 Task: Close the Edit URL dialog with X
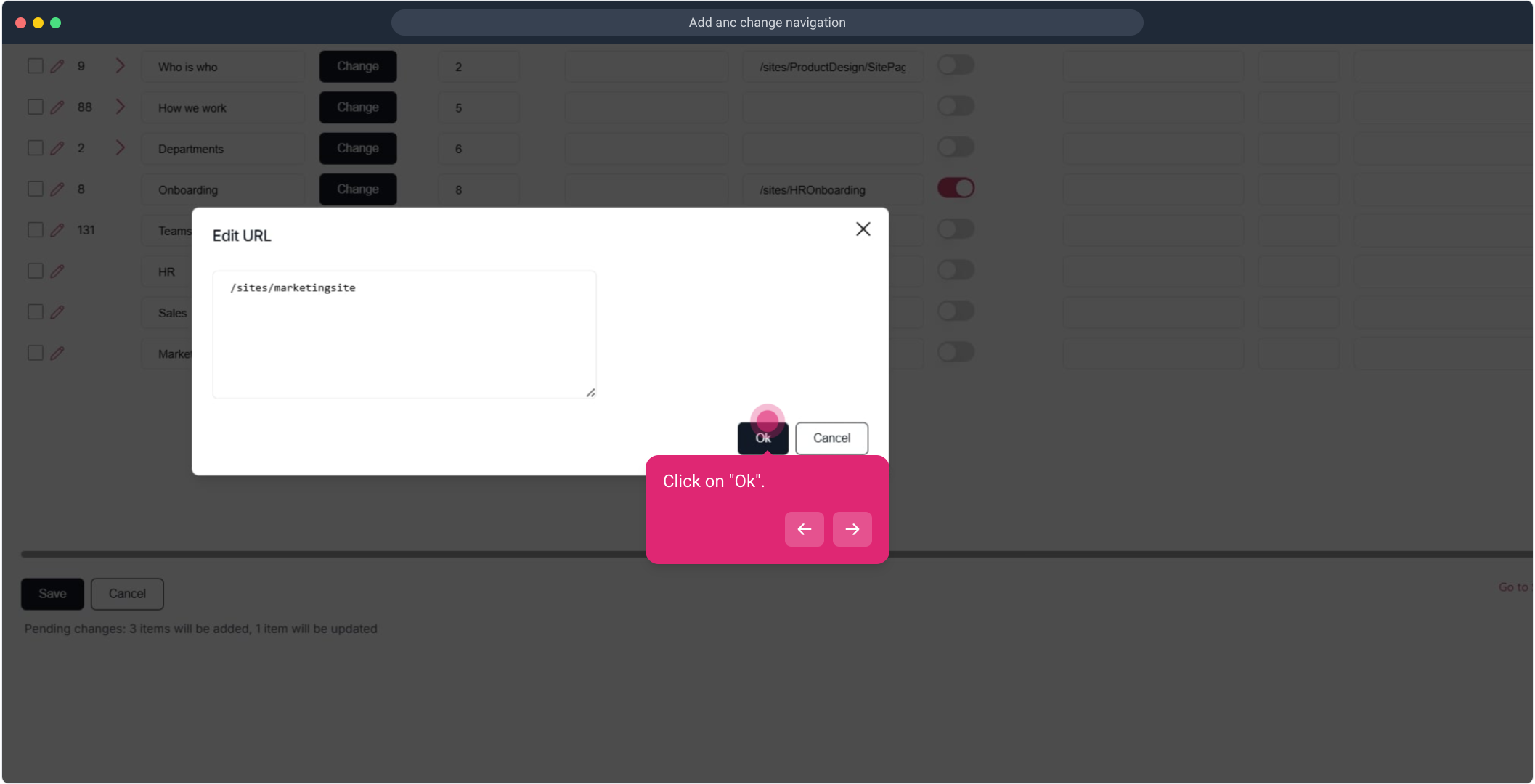[x=863, y=229]
